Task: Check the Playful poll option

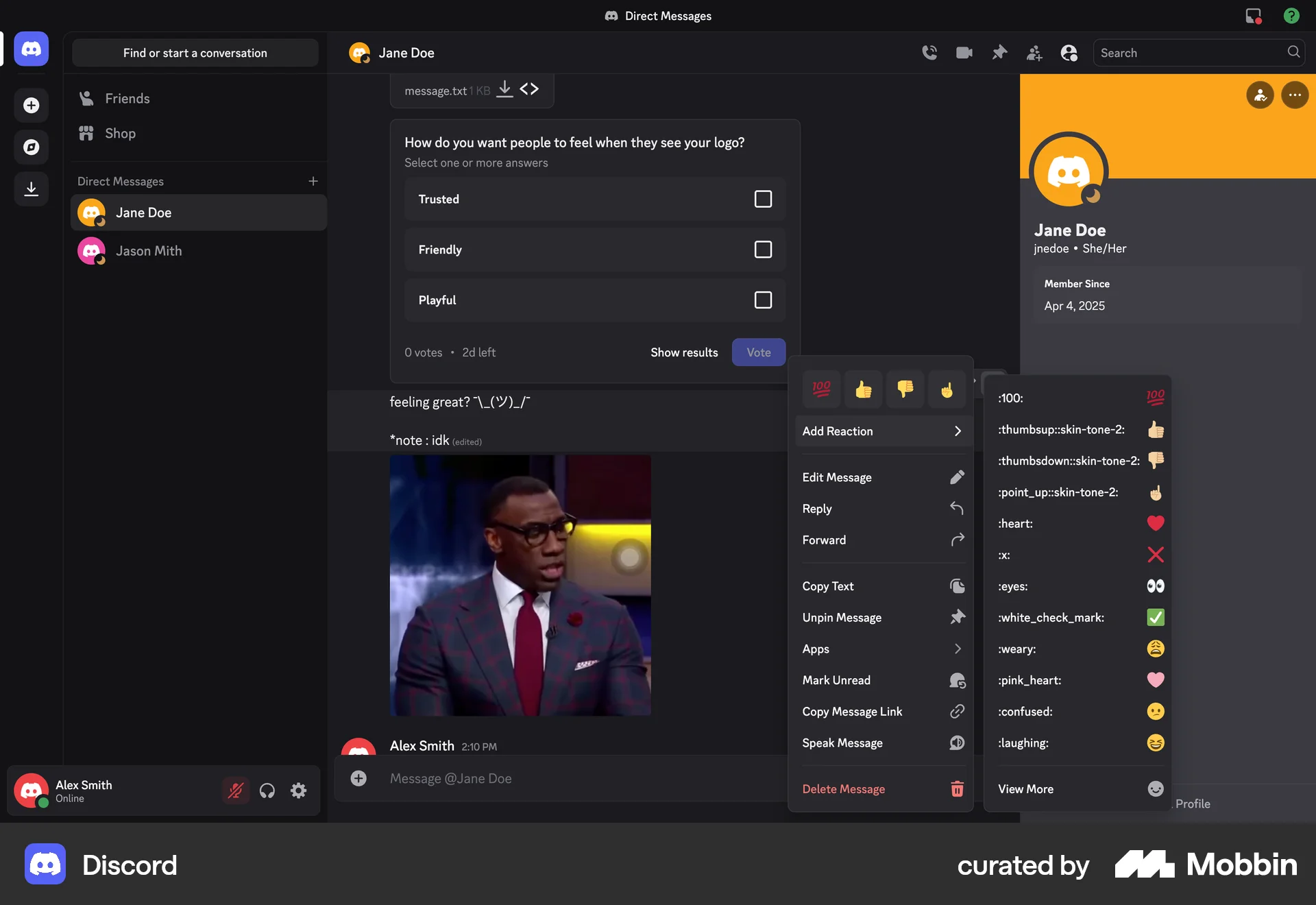Action: (762, 300)
